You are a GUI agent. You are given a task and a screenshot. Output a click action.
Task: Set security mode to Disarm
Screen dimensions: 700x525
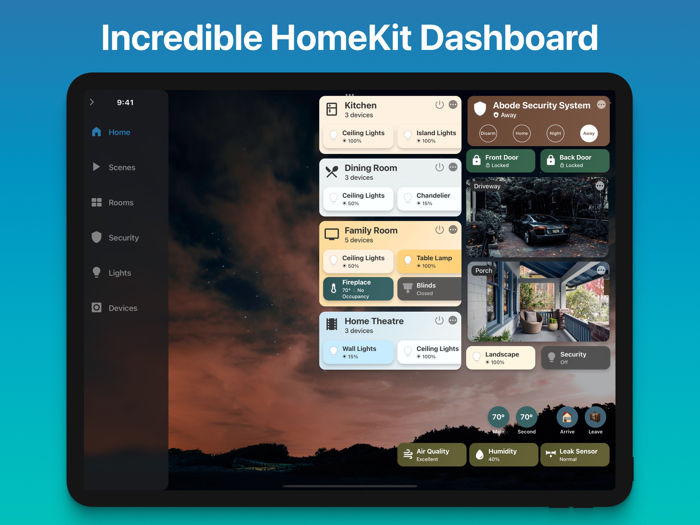point(488,133)
